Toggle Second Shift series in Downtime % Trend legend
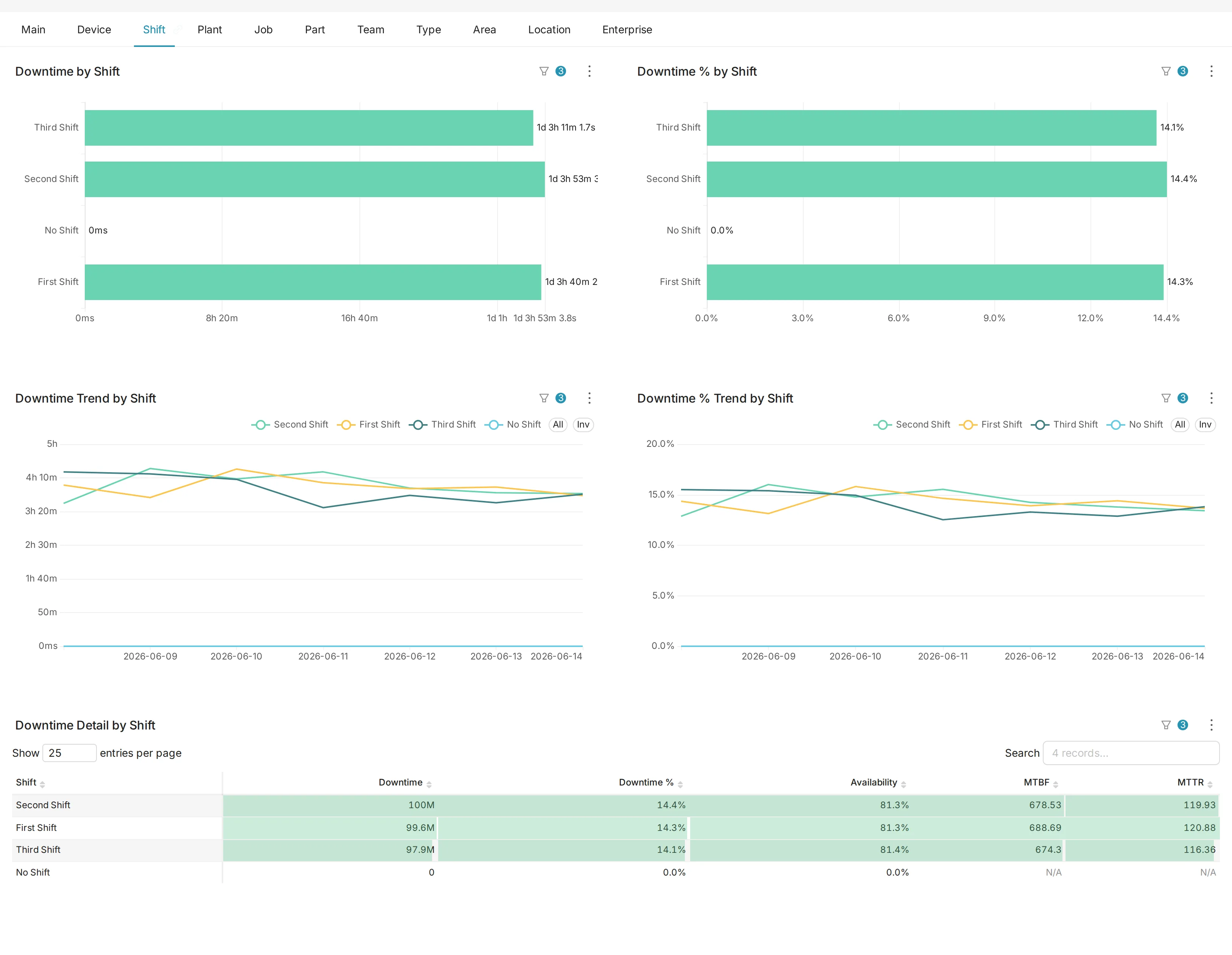Screen dimensions: 1232x955 pyautogui.click(x=912, y=425)
